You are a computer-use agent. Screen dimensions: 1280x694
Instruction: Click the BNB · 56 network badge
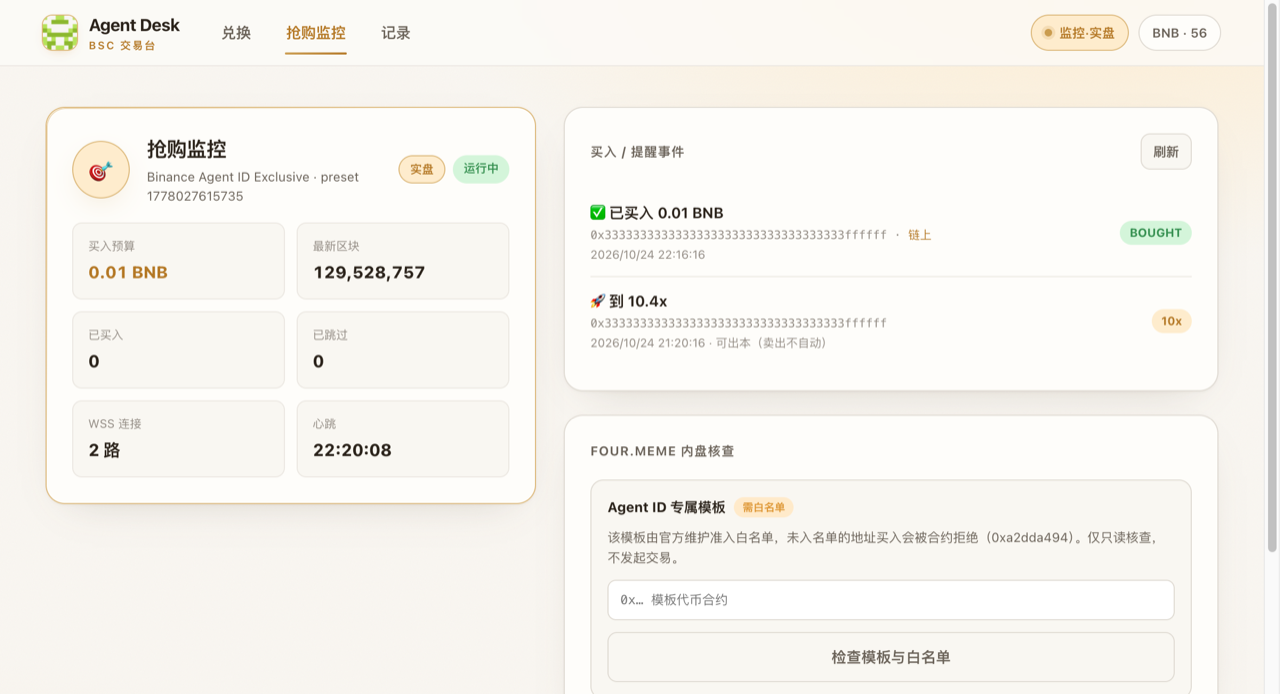pyautogui.click(x=1180, y=33)
